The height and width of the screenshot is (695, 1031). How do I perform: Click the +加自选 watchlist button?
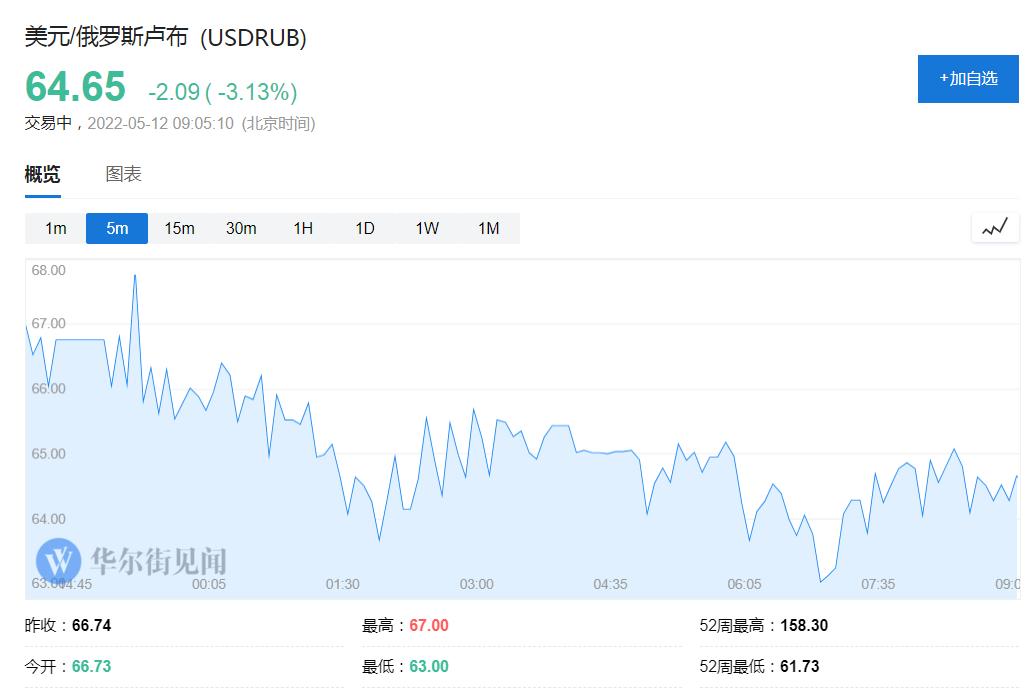click(x=968, y=79)
